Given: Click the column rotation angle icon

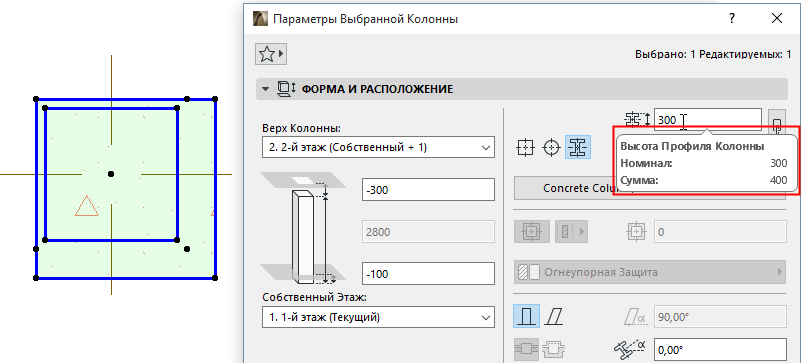Looking at the screenshot, I should click(x=630, y=350).
